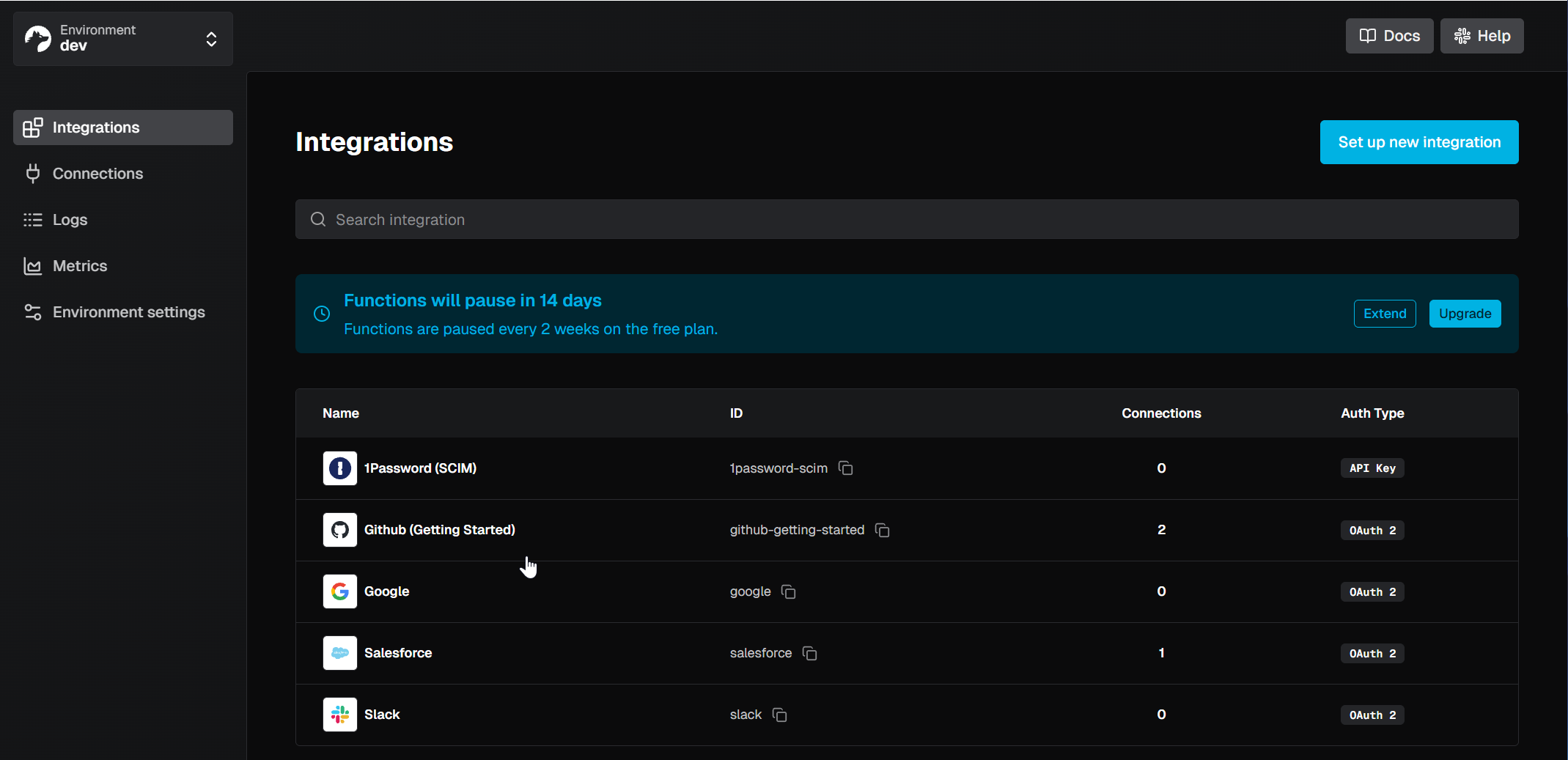This screenshot has width=1568, height=760.
Task: Click the 1Password logo icon
Action: [340, 468]
